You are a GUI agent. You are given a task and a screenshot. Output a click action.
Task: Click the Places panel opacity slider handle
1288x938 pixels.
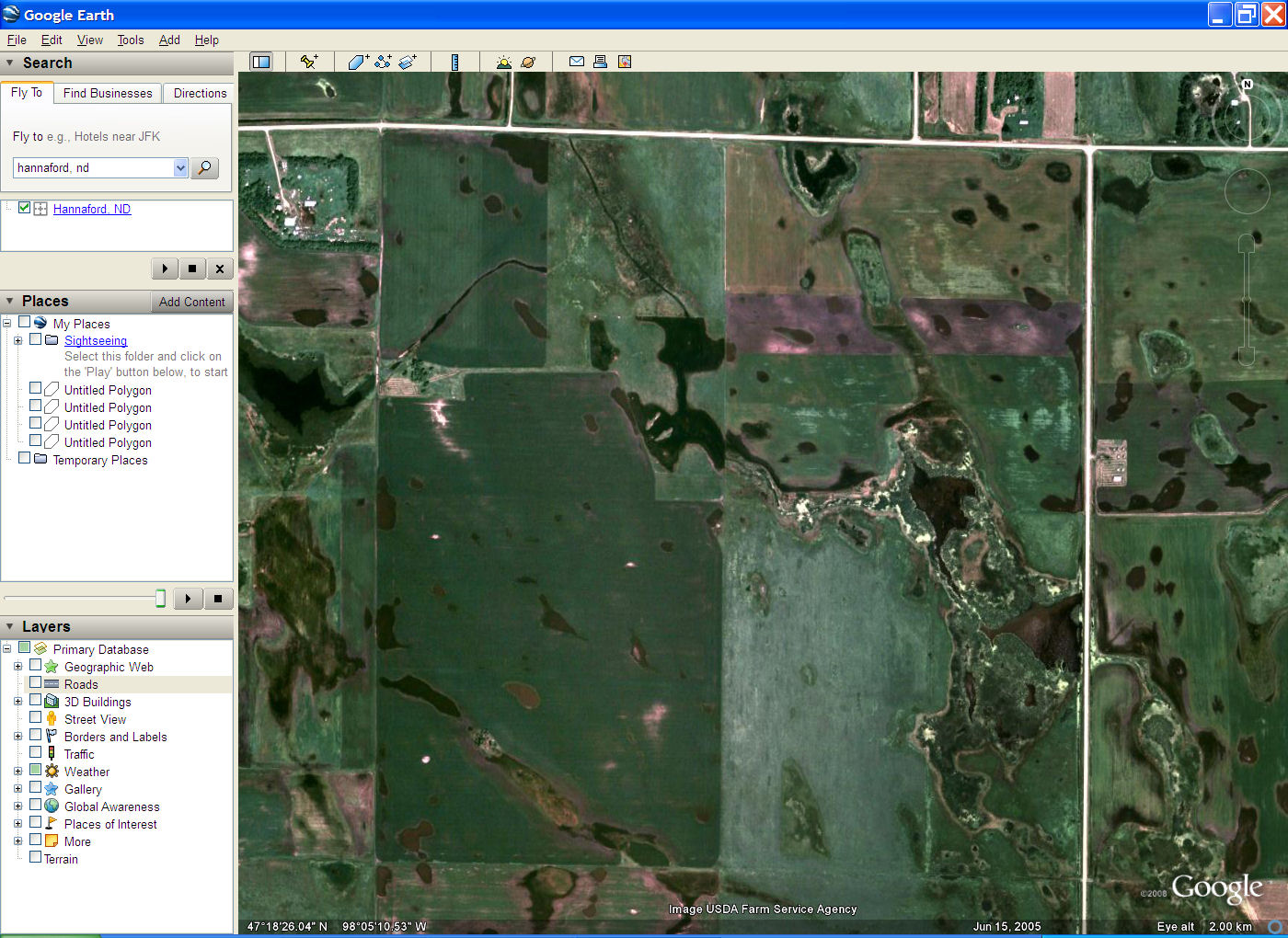pos(160,599)
